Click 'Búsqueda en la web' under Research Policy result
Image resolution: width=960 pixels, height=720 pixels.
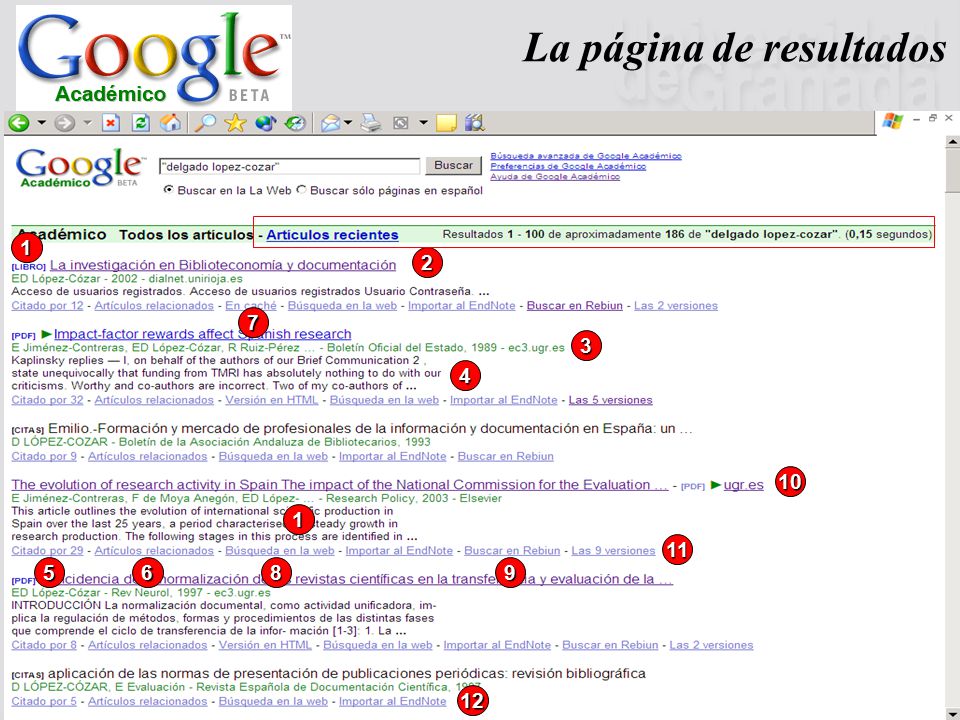coord(280,550)
